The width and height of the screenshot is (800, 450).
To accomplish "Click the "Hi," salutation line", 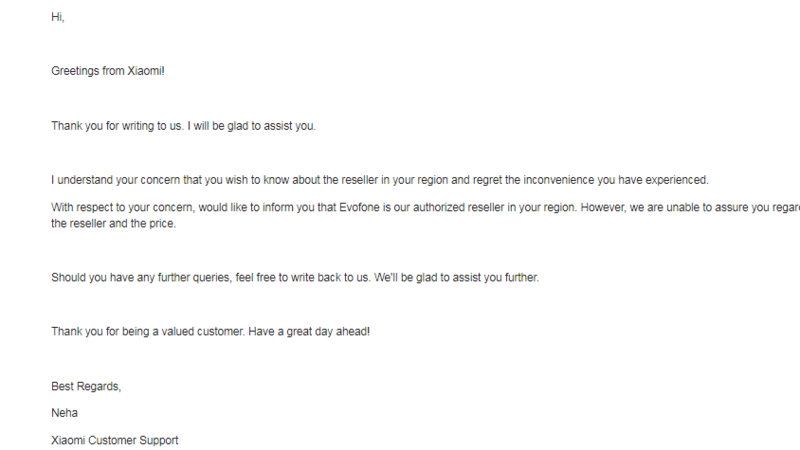I will click(x=57, y=17).
